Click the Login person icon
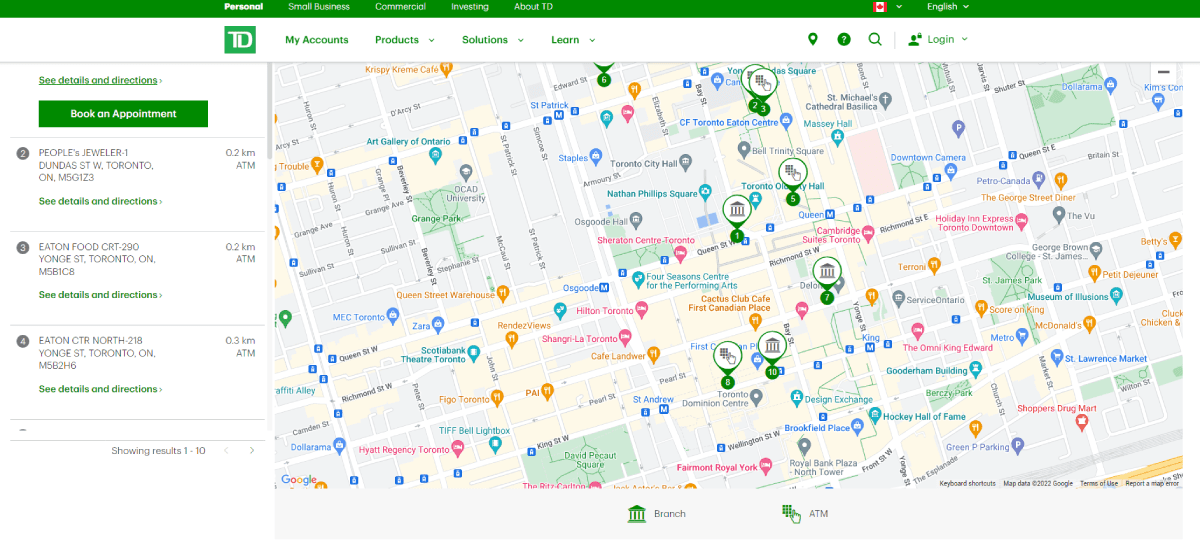This screenshot has height=547, width=1200. [914, 40]
